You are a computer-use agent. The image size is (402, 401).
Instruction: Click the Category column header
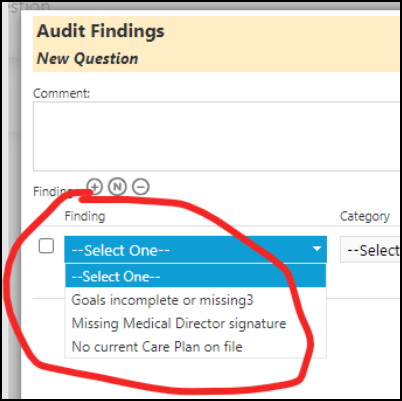point(365,216)
